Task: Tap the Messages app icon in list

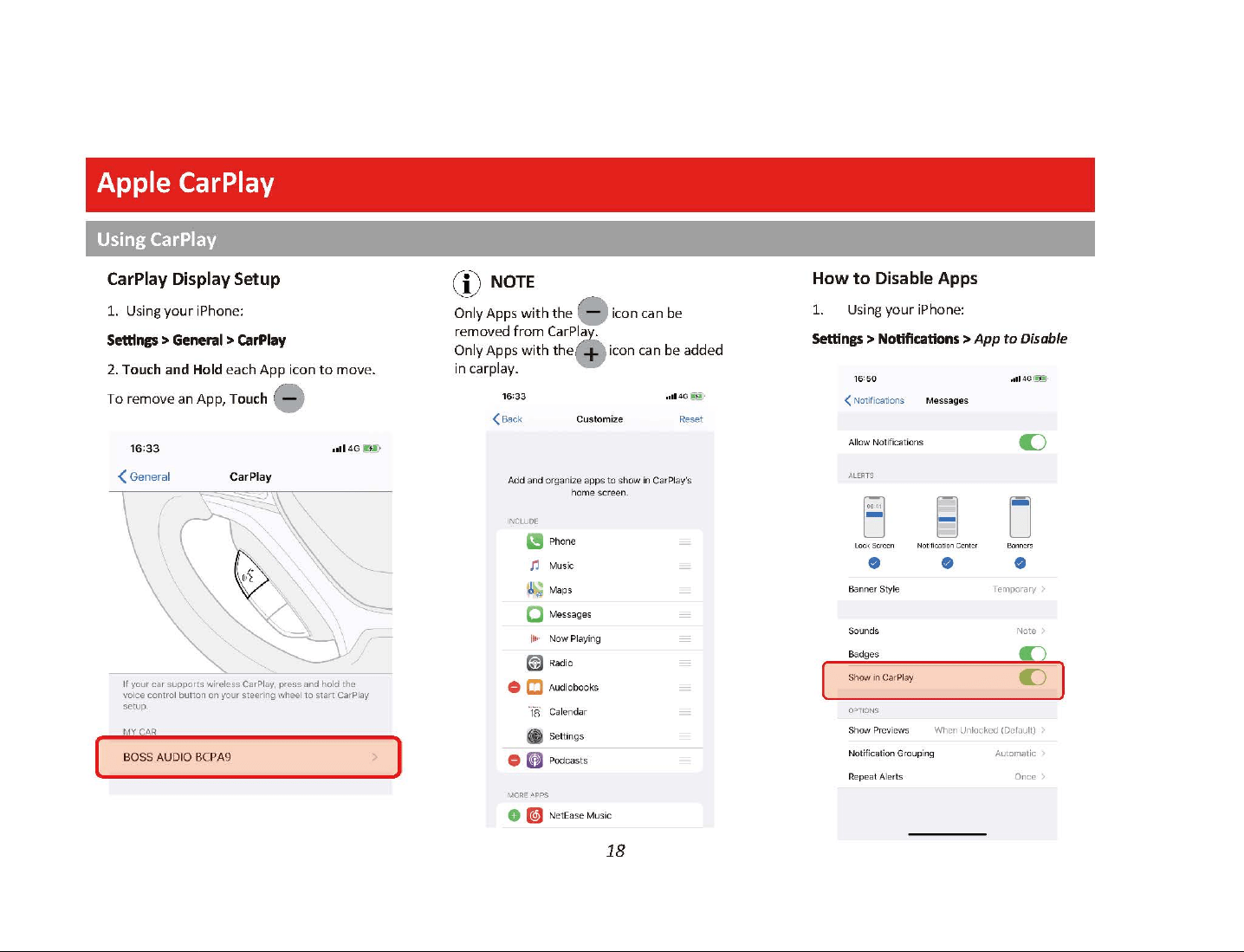Action: 535,614
